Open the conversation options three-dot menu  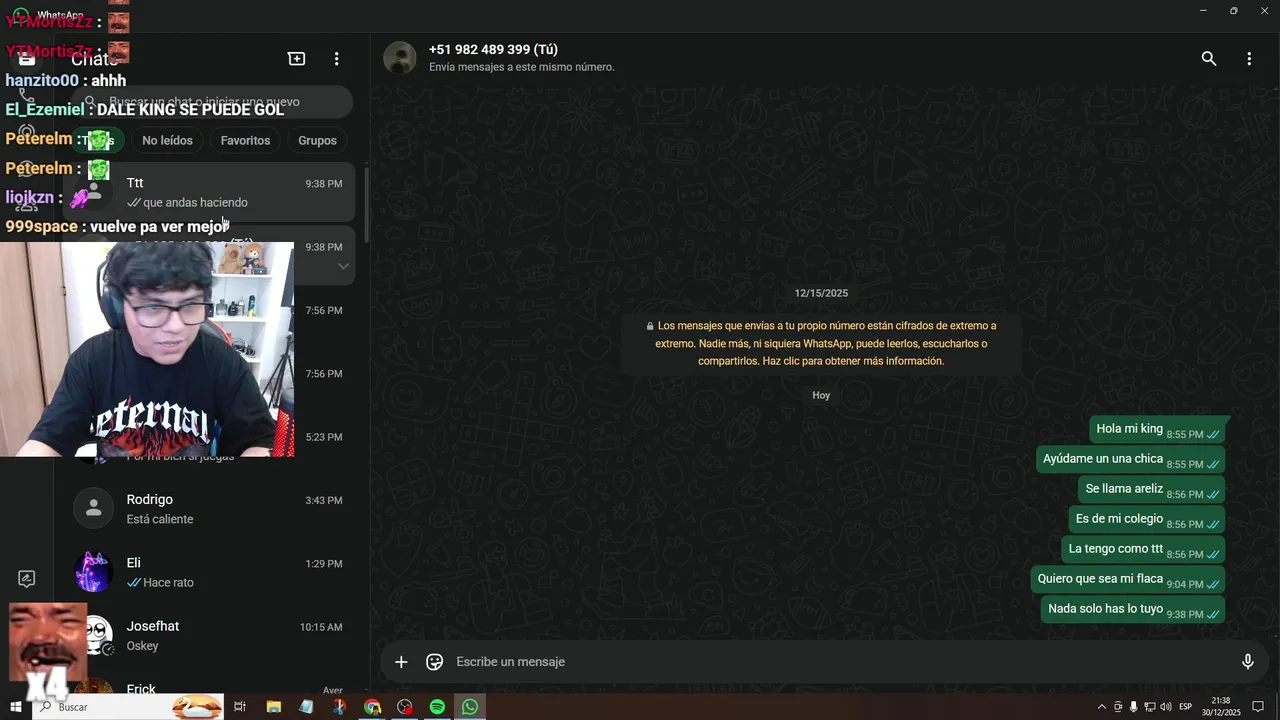1249,59
